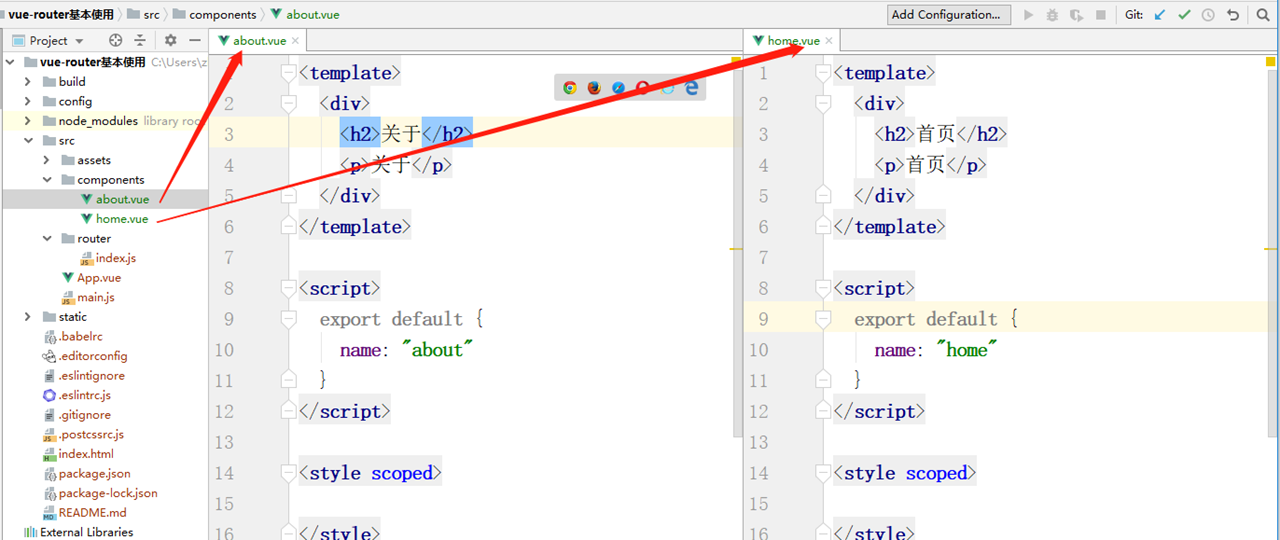
Task: Click Collapse All icon in Project panel
Action: (140, 40)
